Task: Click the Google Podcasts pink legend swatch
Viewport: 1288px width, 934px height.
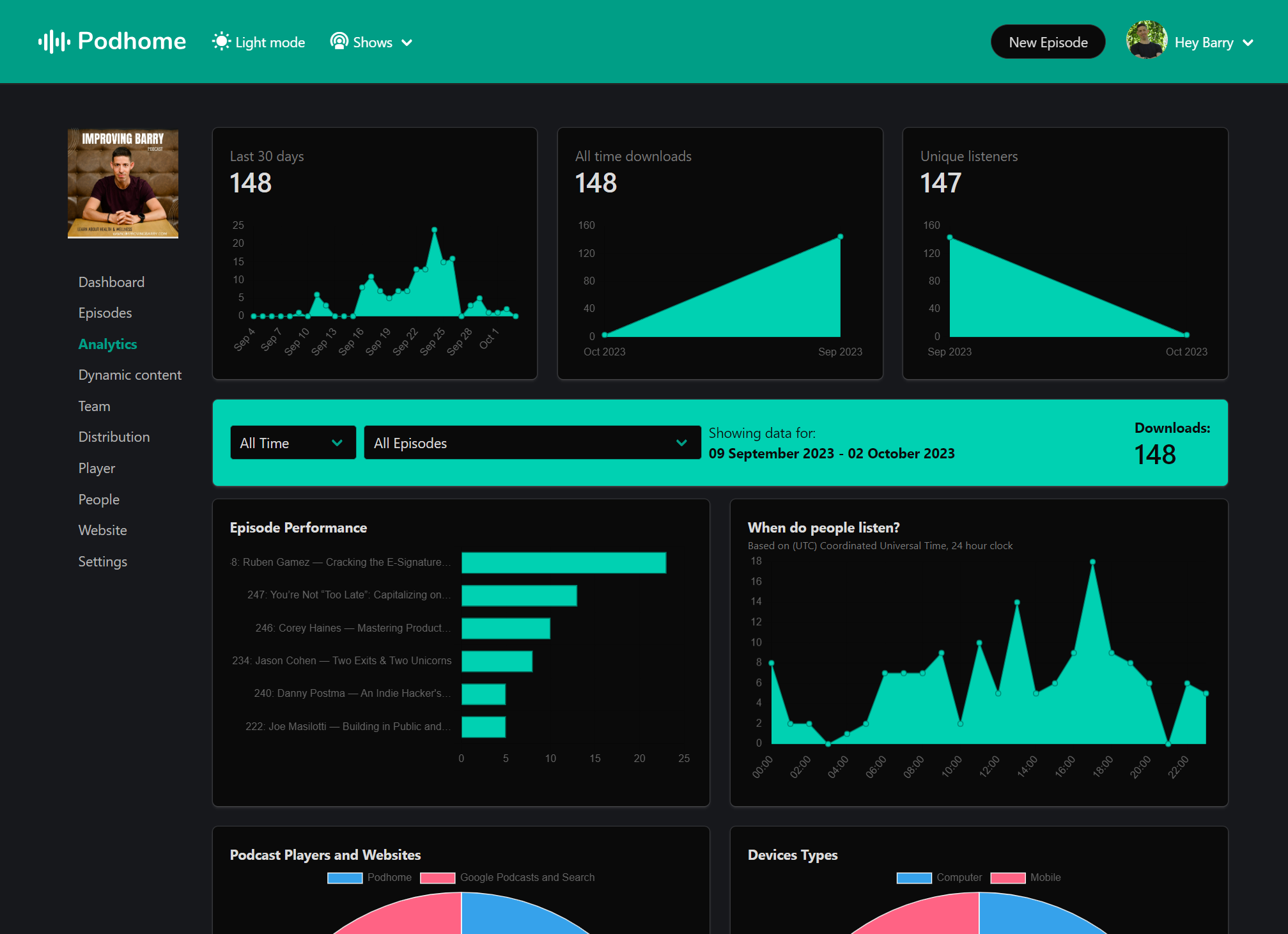Action: (437, 878)
